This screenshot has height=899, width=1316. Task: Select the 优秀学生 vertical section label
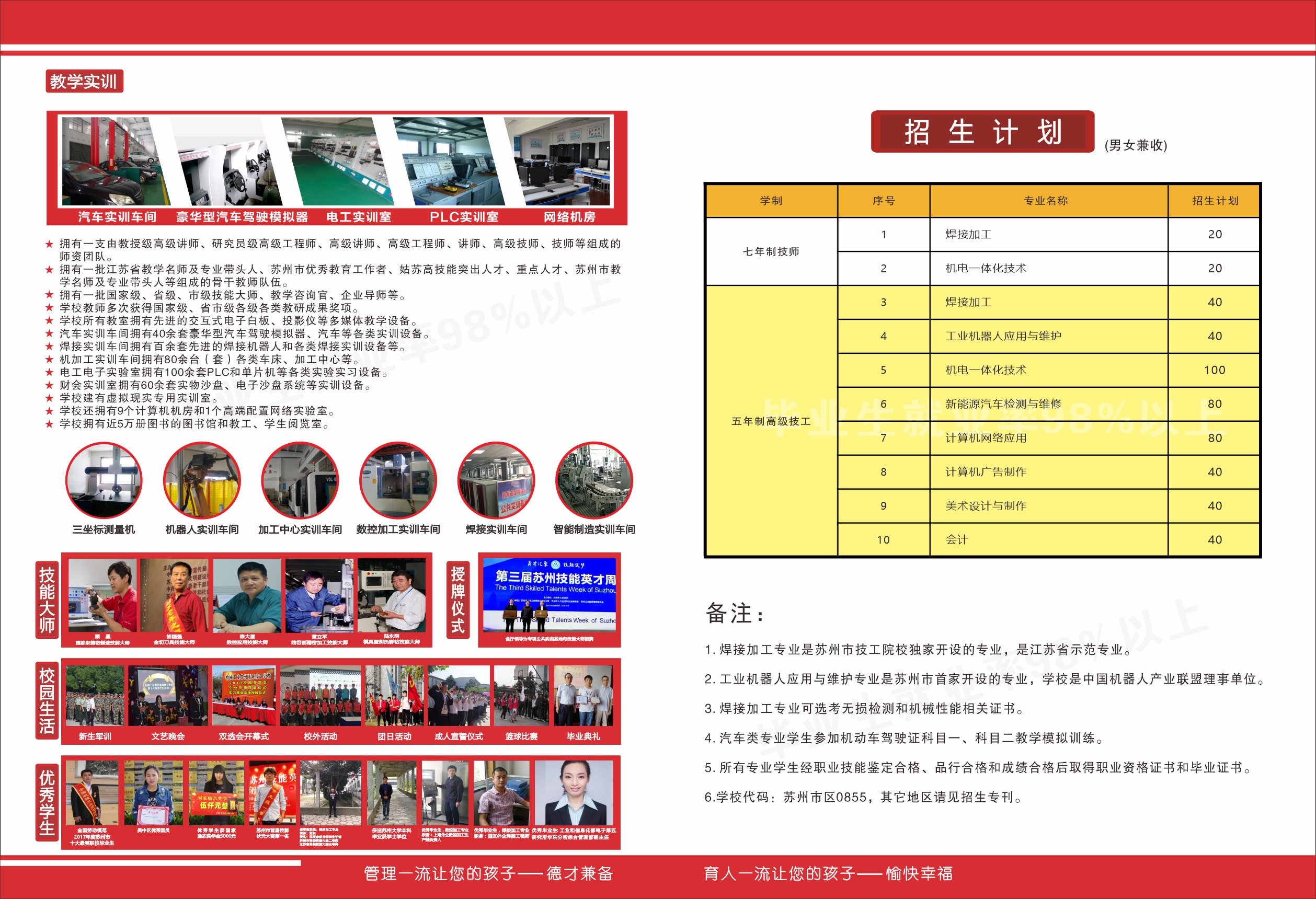click(47, 802)
